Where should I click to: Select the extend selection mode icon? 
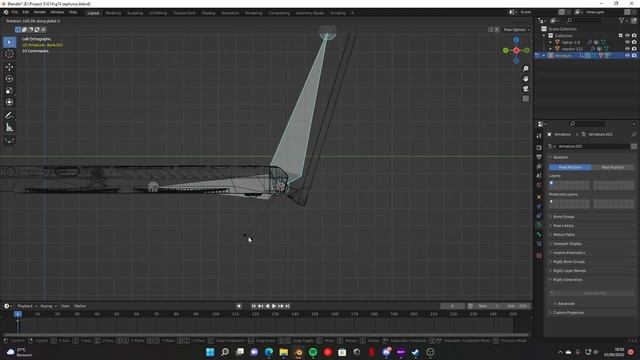[x=24, y=29]
